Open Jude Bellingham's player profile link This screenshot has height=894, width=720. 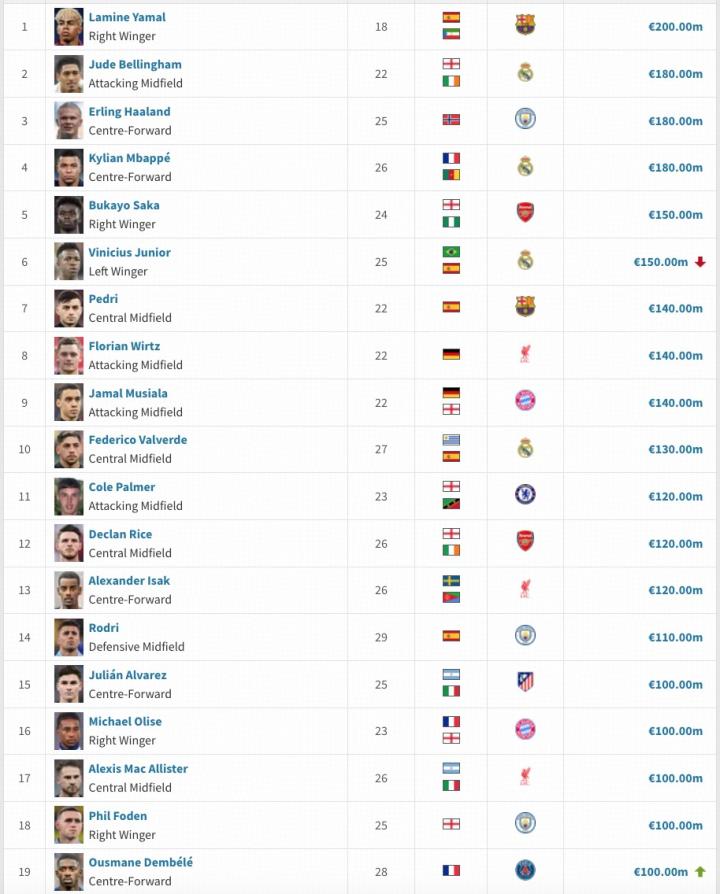(x=135, y=65)
